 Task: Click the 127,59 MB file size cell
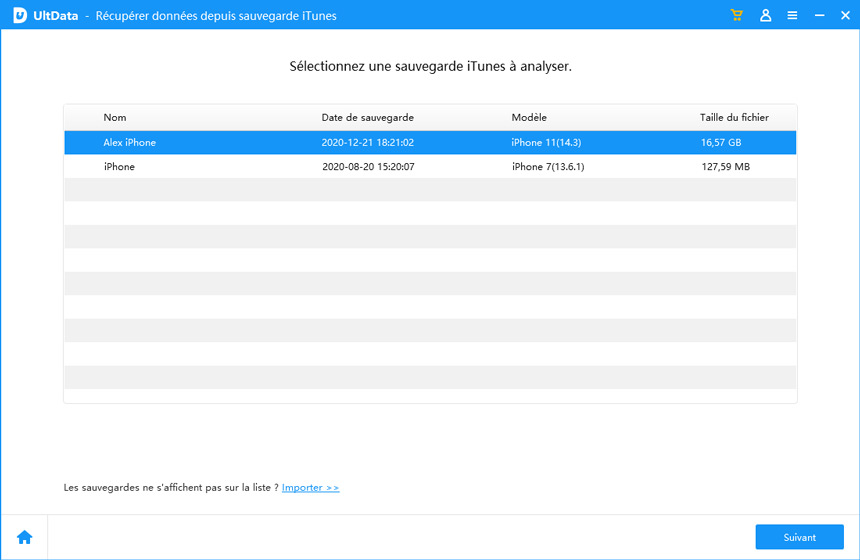point(725,167)
